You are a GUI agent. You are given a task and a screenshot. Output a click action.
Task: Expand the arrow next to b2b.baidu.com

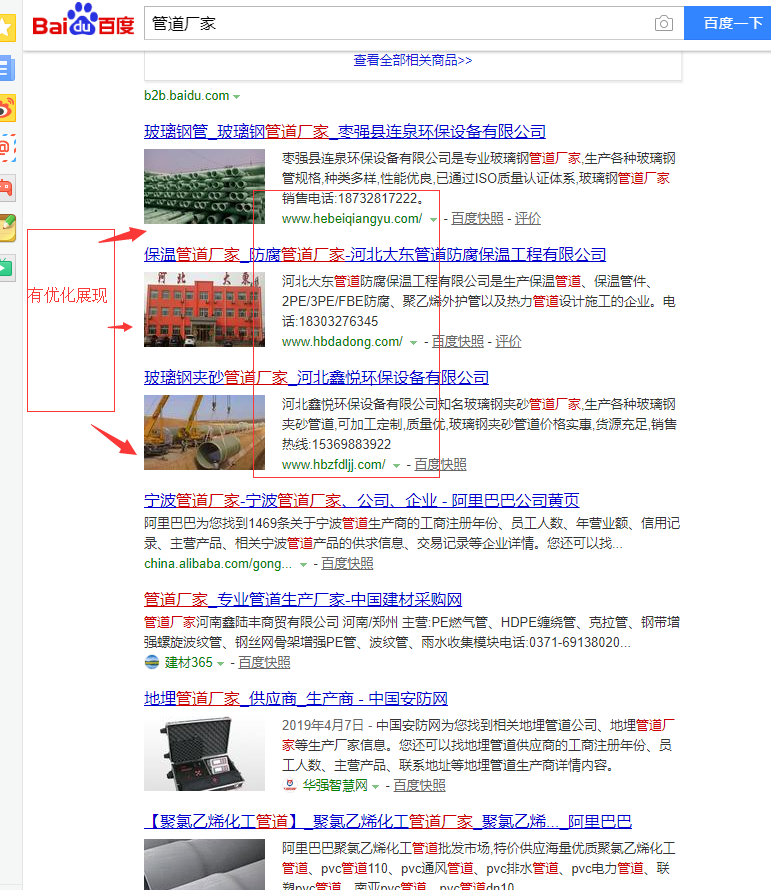coord(237,96)
